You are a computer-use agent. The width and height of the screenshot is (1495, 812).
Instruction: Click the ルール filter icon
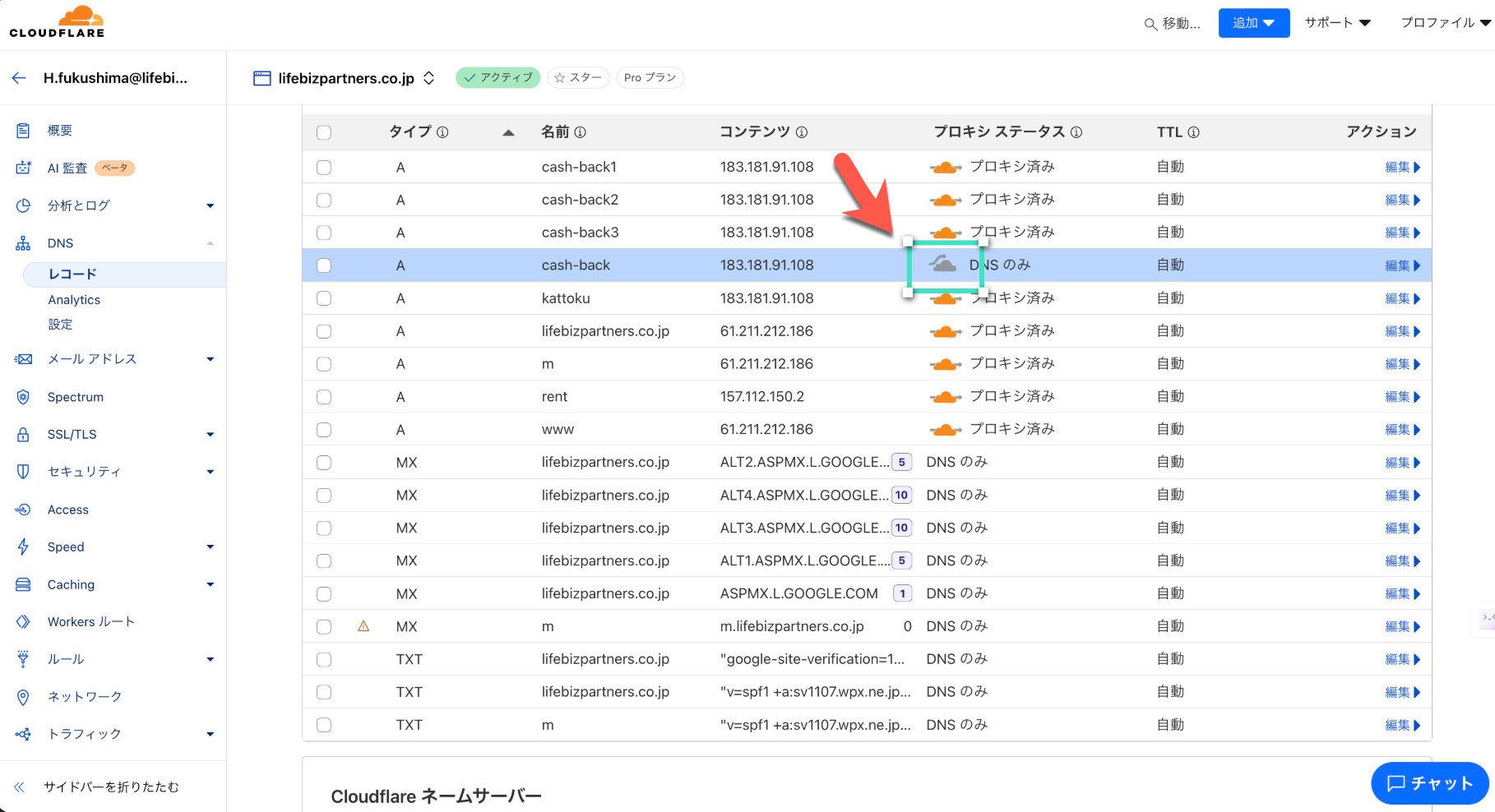(x=23, y=659)
